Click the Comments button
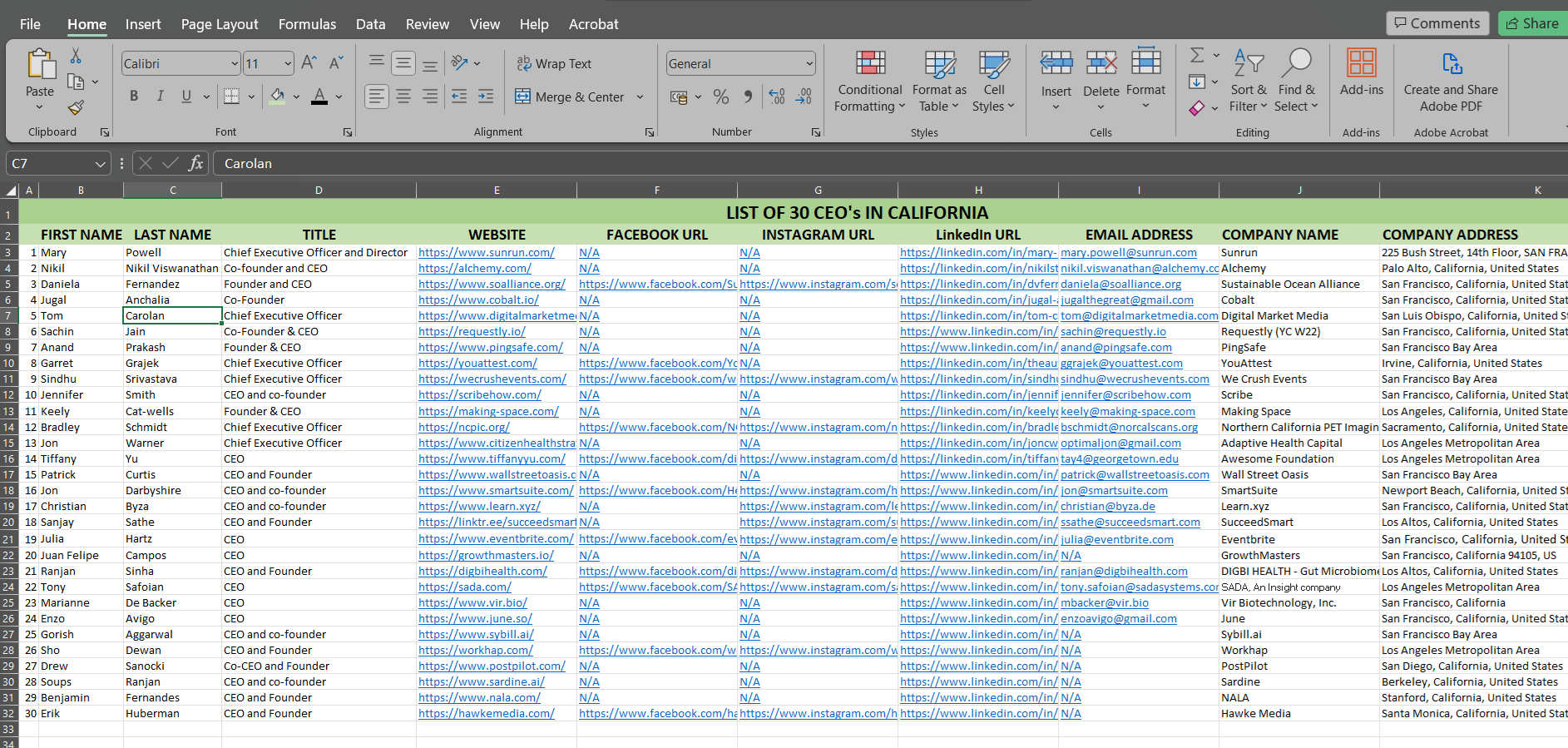 pos(1437,23)
